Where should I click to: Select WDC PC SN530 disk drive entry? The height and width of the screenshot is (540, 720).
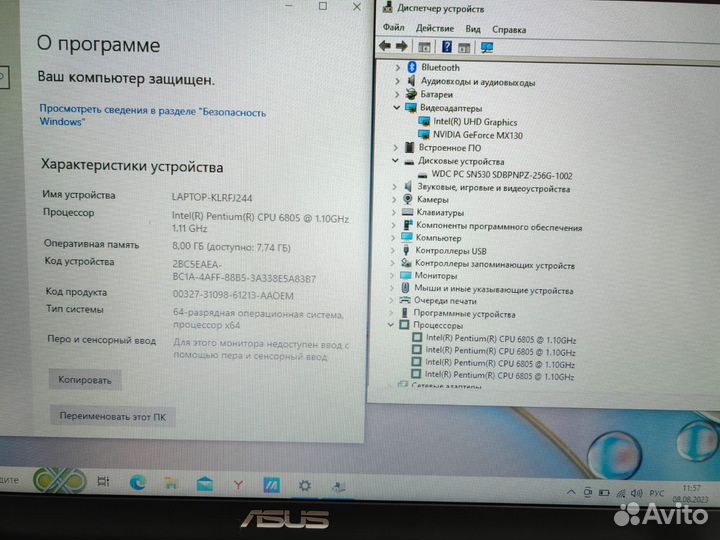coord(502,175)
